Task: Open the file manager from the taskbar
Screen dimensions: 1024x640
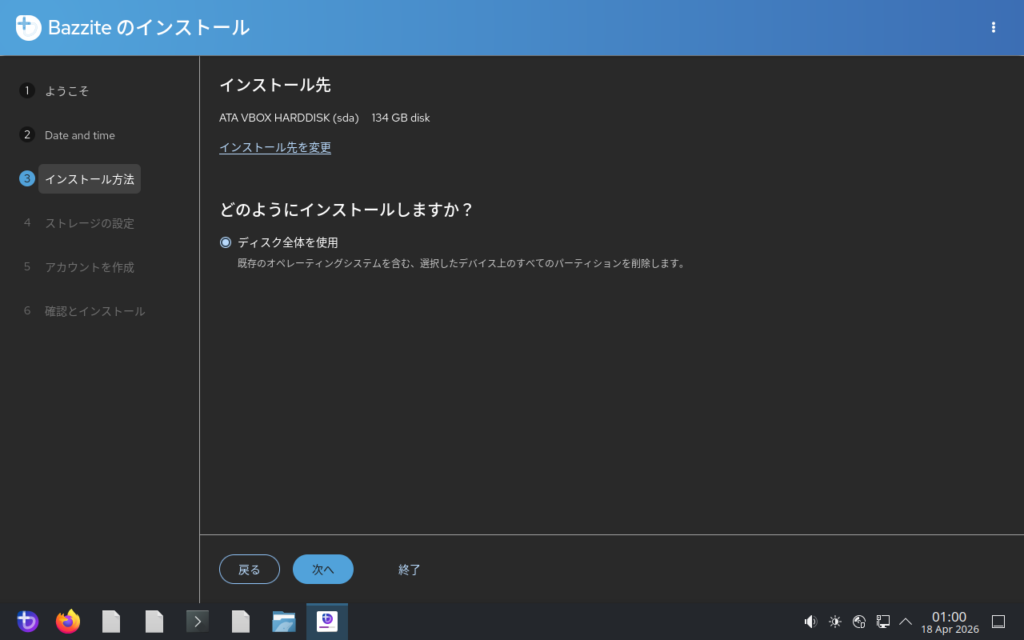Action: pyautogui.click(x=284, y=621)
